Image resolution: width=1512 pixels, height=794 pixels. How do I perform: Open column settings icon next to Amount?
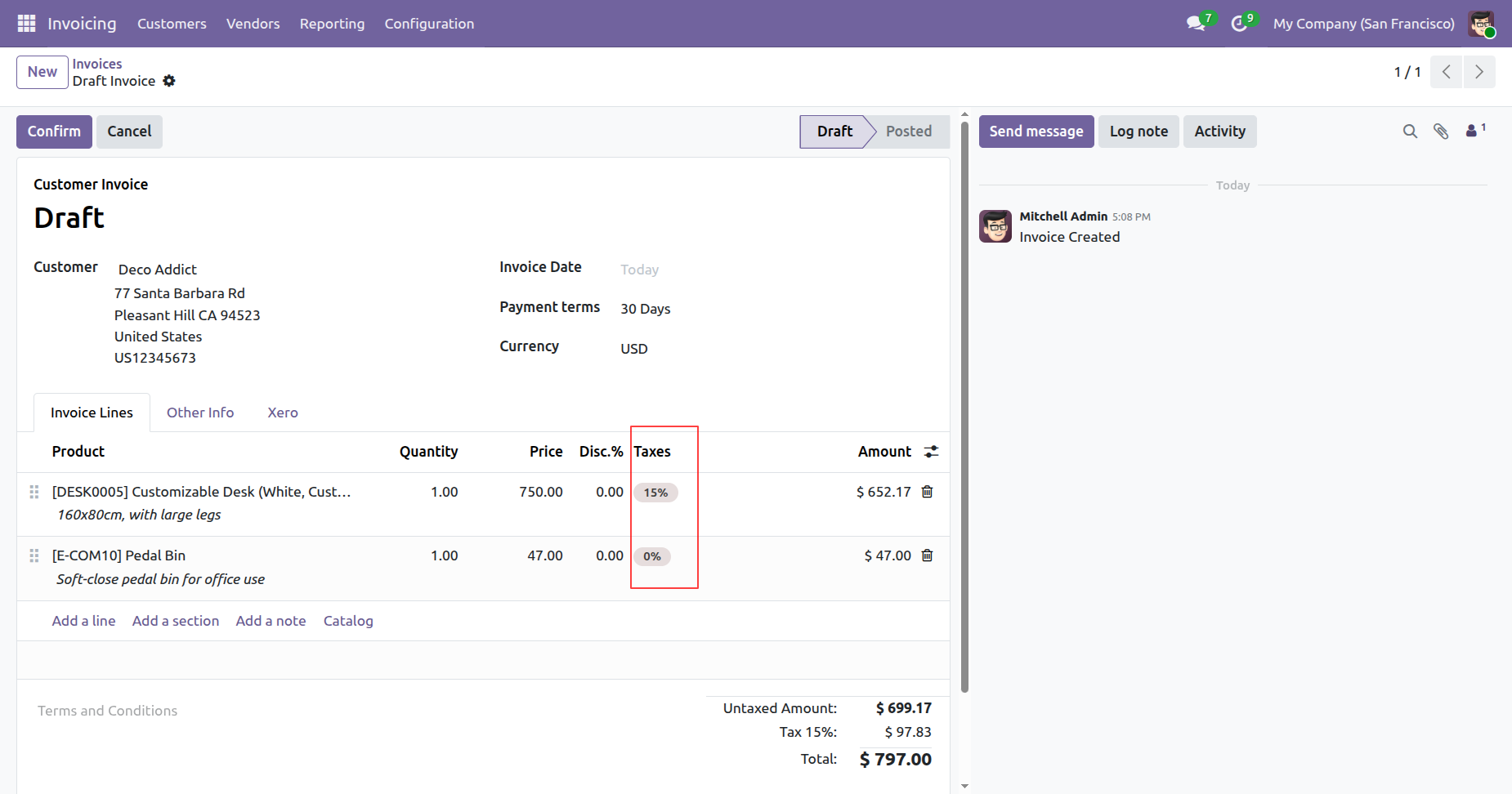coord(931,452)
